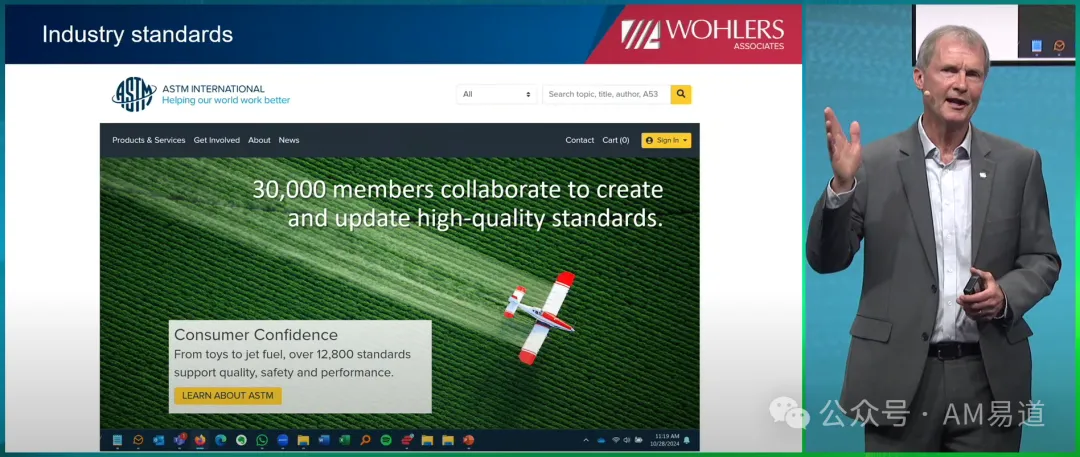1080x457 pixels.
Task: Open the About menu
Action: pyautogui.click(x=259, y=140)
